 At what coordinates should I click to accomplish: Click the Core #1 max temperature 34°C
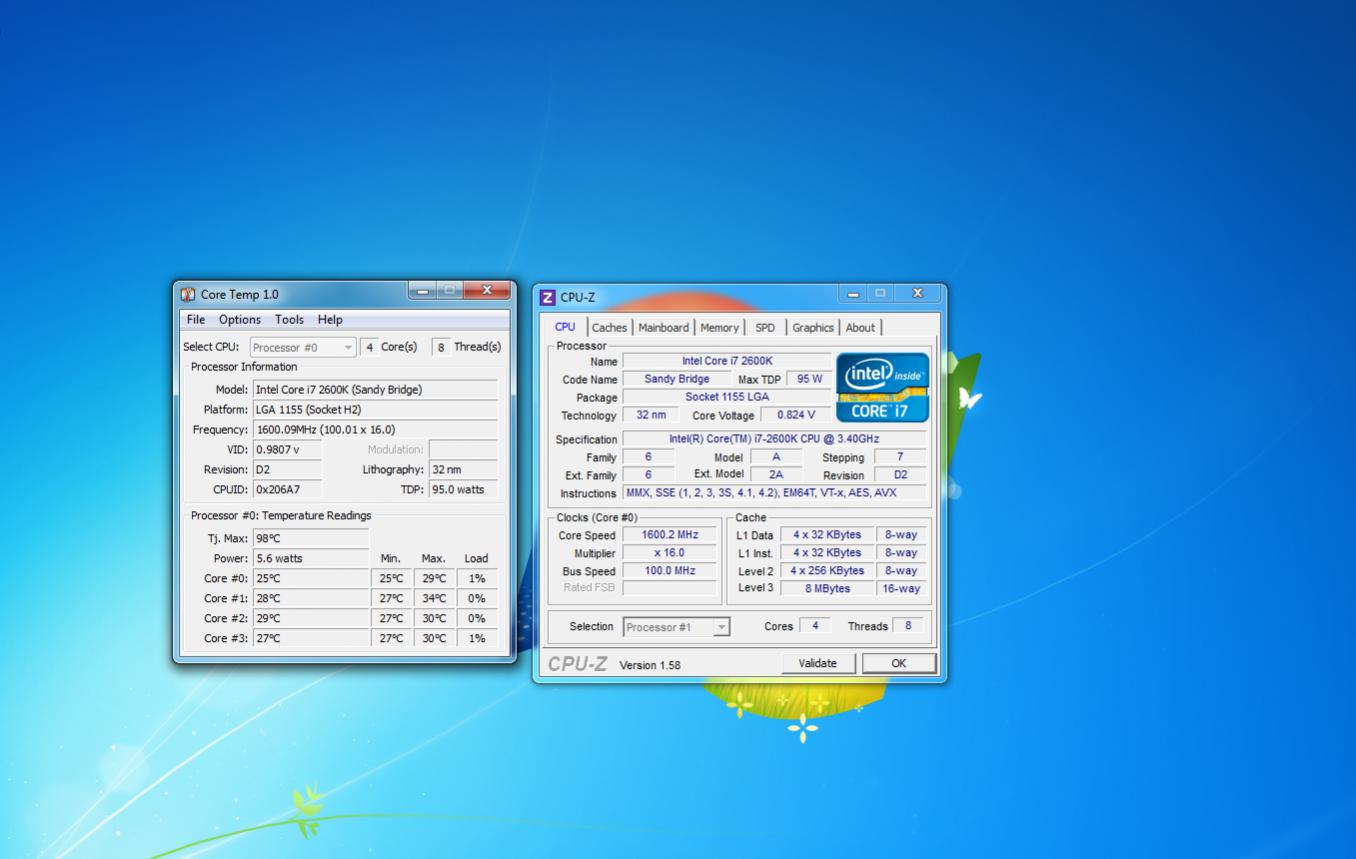click(434, 598)
